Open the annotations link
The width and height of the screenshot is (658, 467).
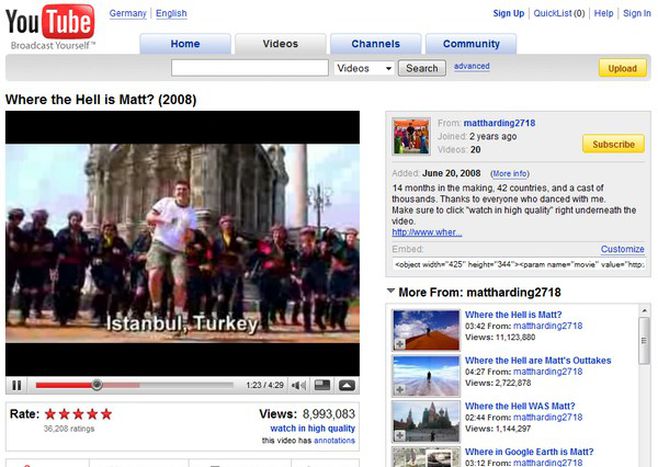(334, 441)
